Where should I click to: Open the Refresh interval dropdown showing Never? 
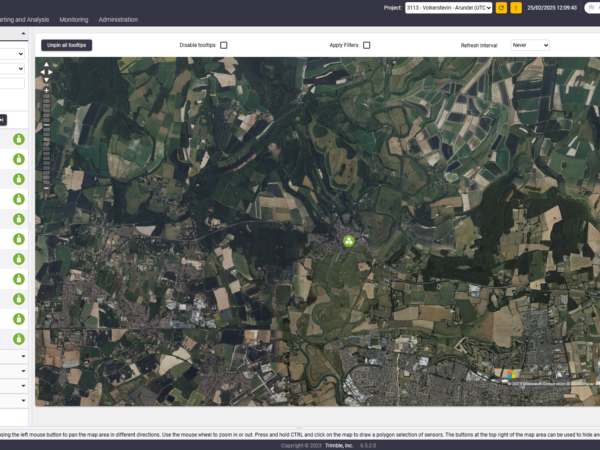[530, 45]
